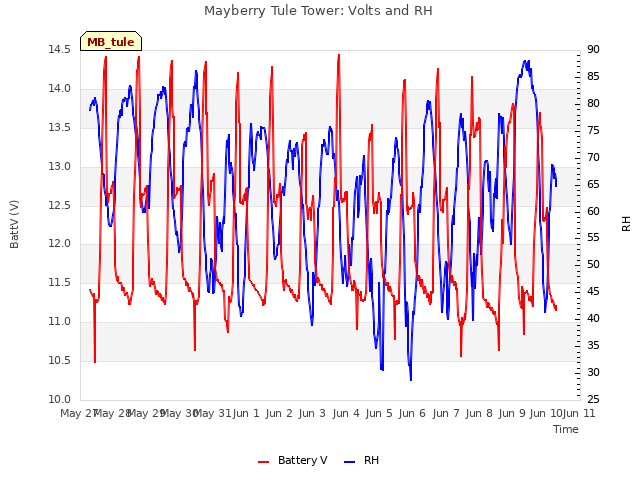Image resolution: width=640 pixels, height=480 pixels.
Task: Toggle the Battery V legend entry
Action: [x=293, y=460]
